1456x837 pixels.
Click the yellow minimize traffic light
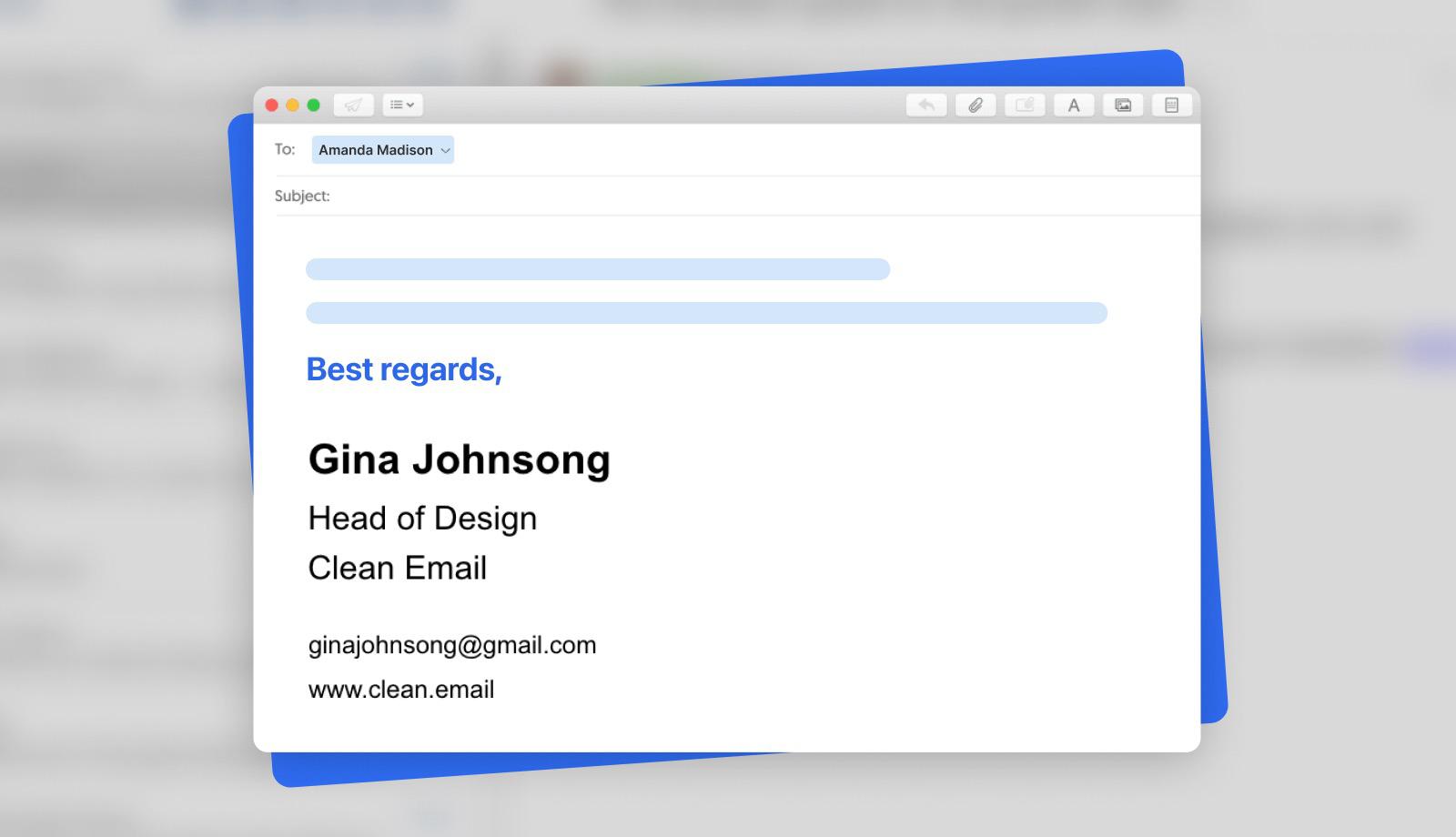click(x=292, y=105)
